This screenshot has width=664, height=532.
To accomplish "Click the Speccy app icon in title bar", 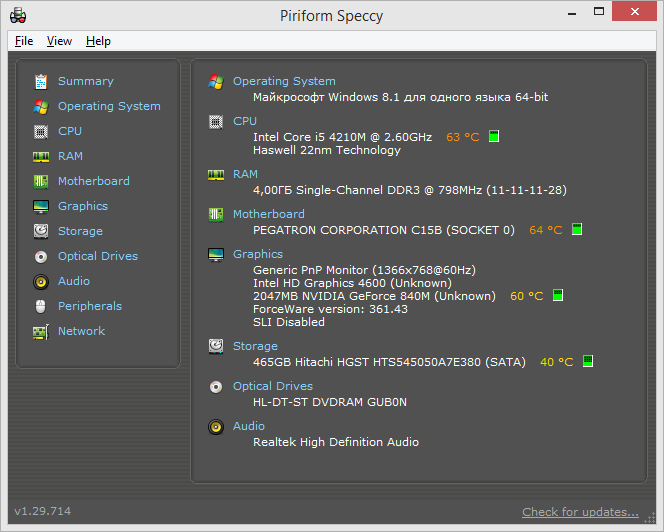I will tap(18, 16).
